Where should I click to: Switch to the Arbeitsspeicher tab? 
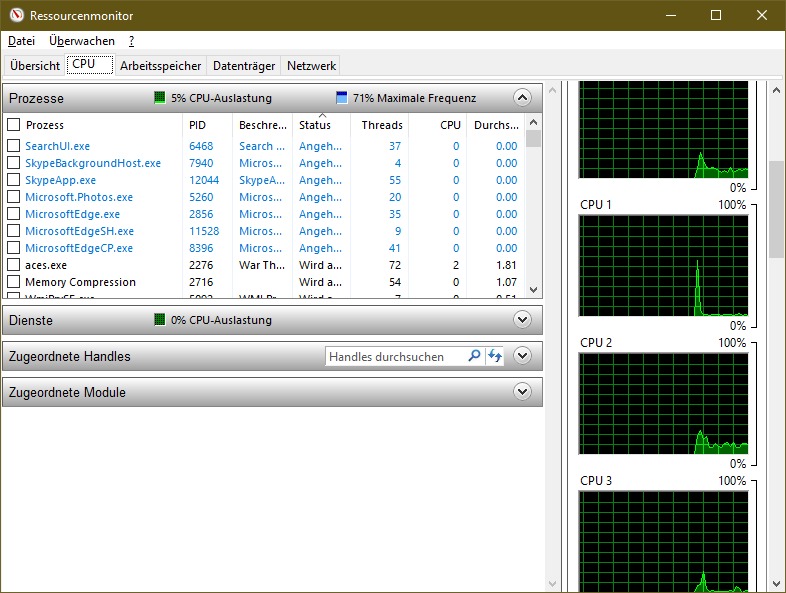(x=160, y=66)
